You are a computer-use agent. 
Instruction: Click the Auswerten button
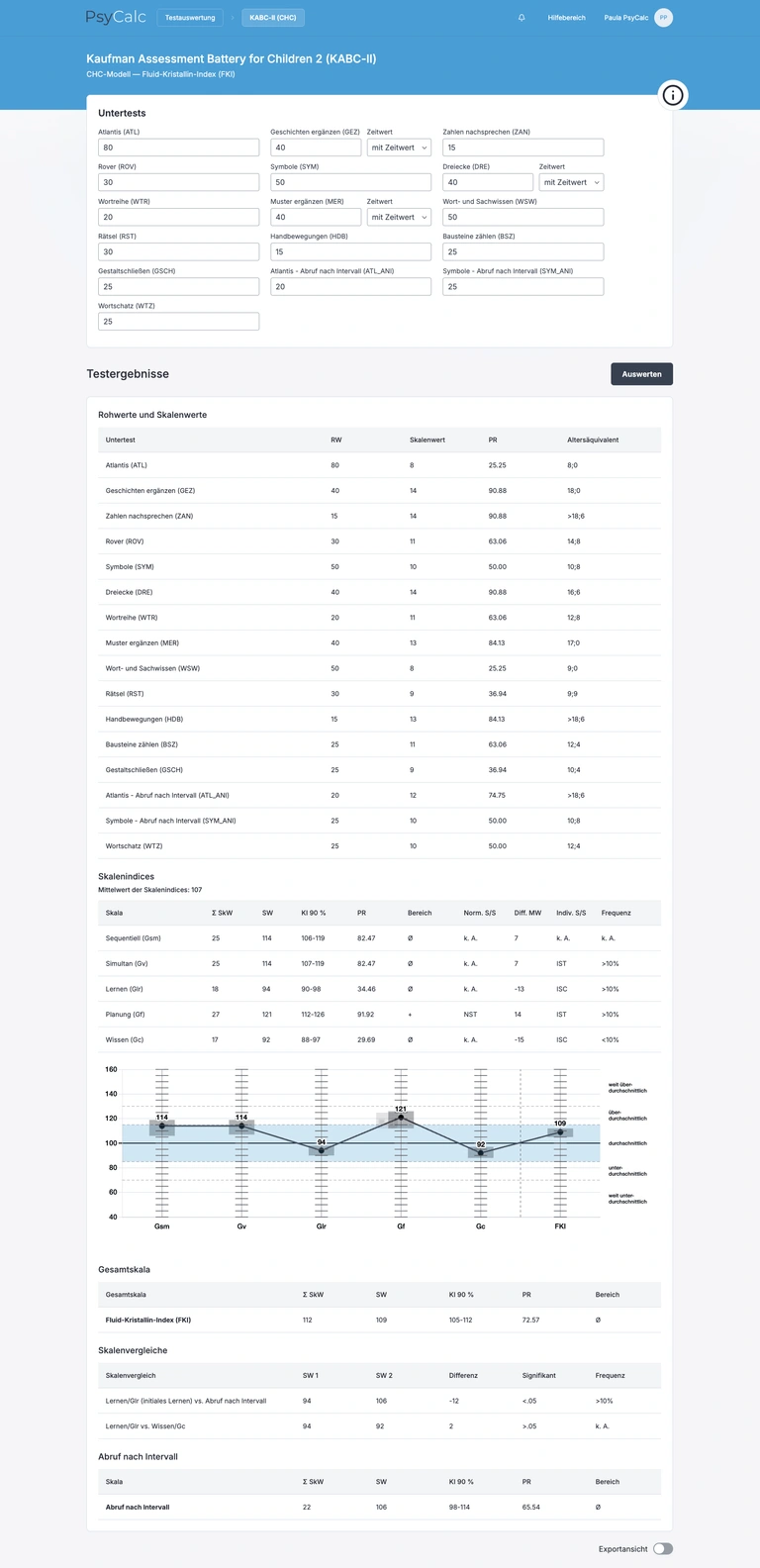click(642, 374)
